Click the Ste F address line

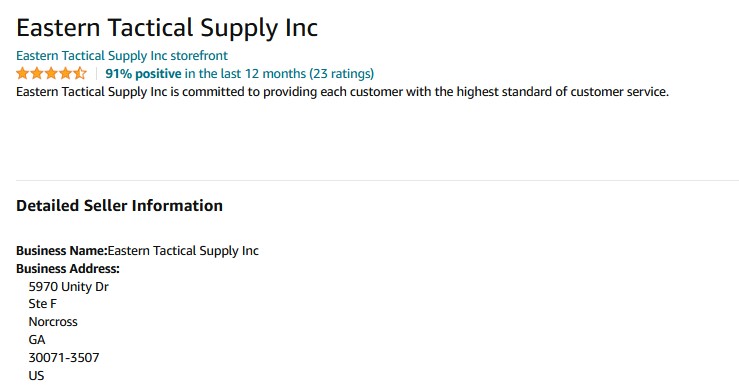(x=42, y=304)
